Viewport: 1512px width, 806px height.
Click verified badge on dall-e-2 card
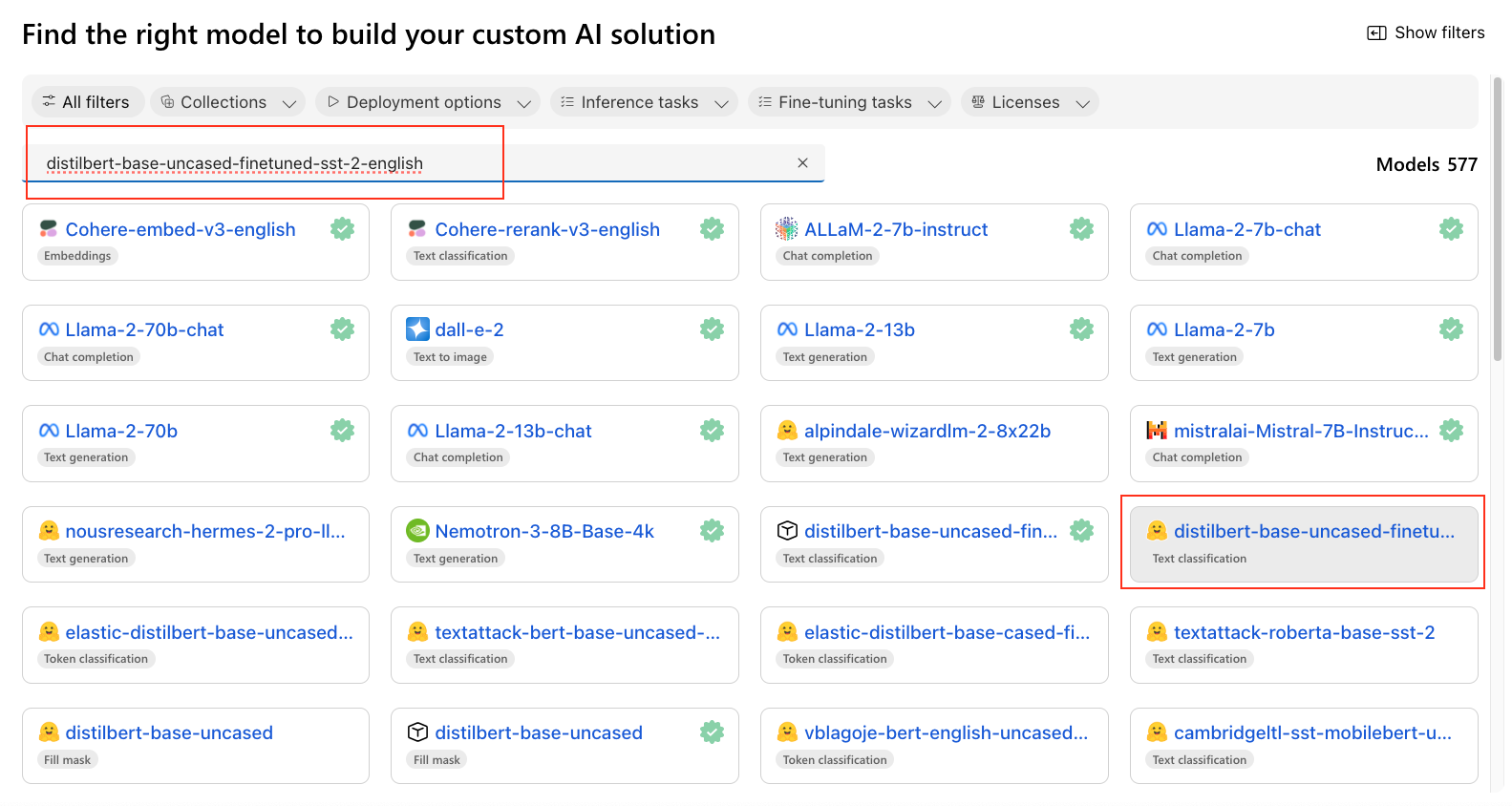click(712, 329)
